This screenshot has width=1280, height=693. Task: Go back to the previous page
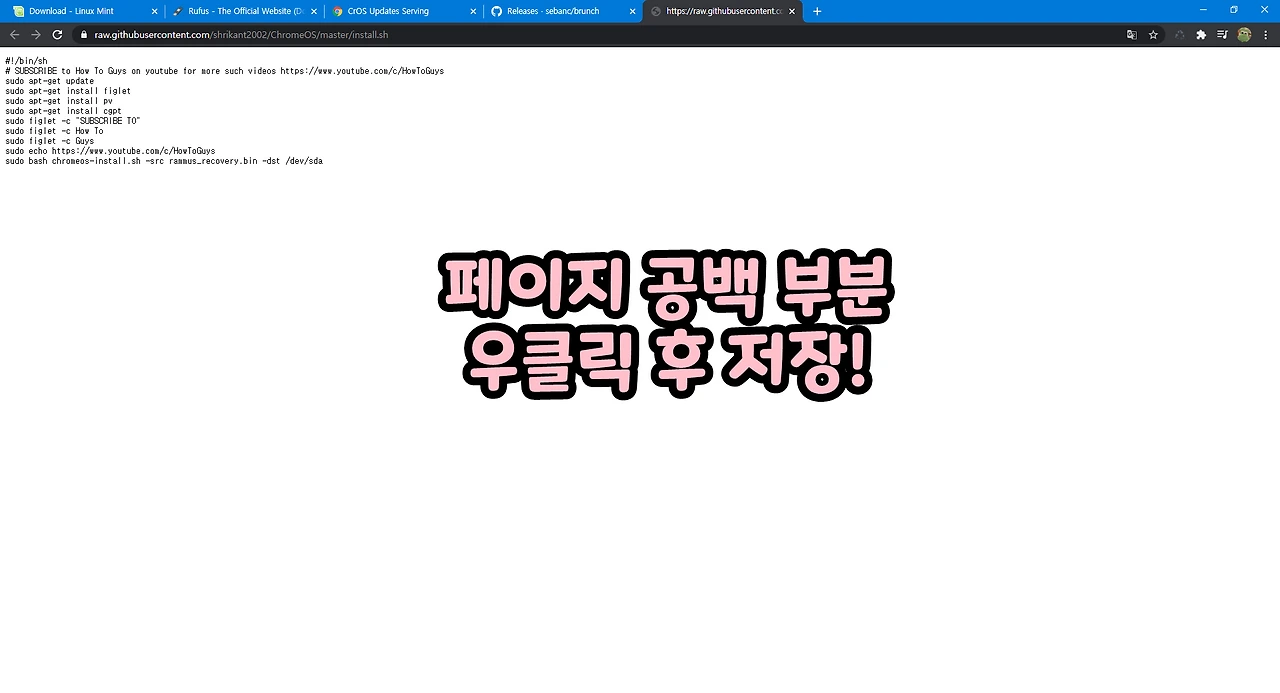click(14, 34)
